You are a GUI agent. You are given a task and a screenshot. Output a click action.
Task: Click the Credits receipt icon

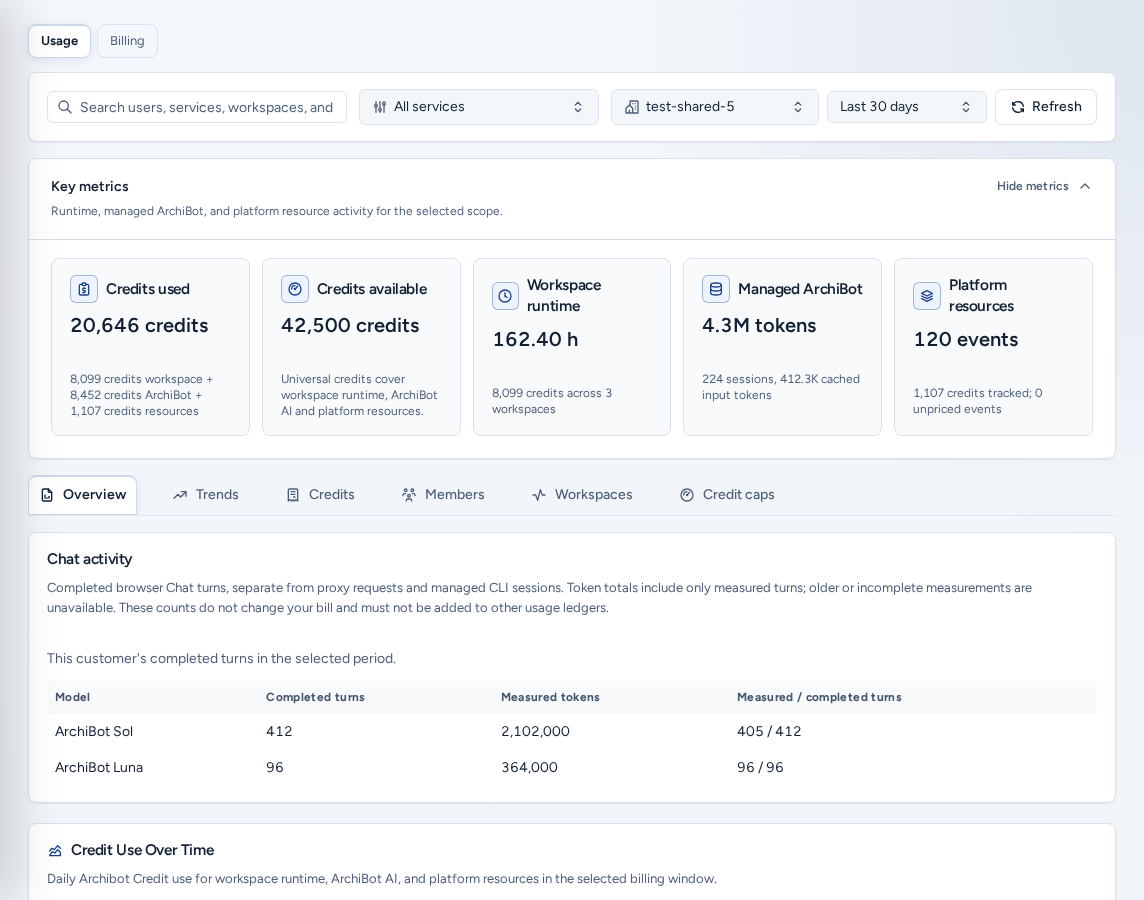(293, 495)
